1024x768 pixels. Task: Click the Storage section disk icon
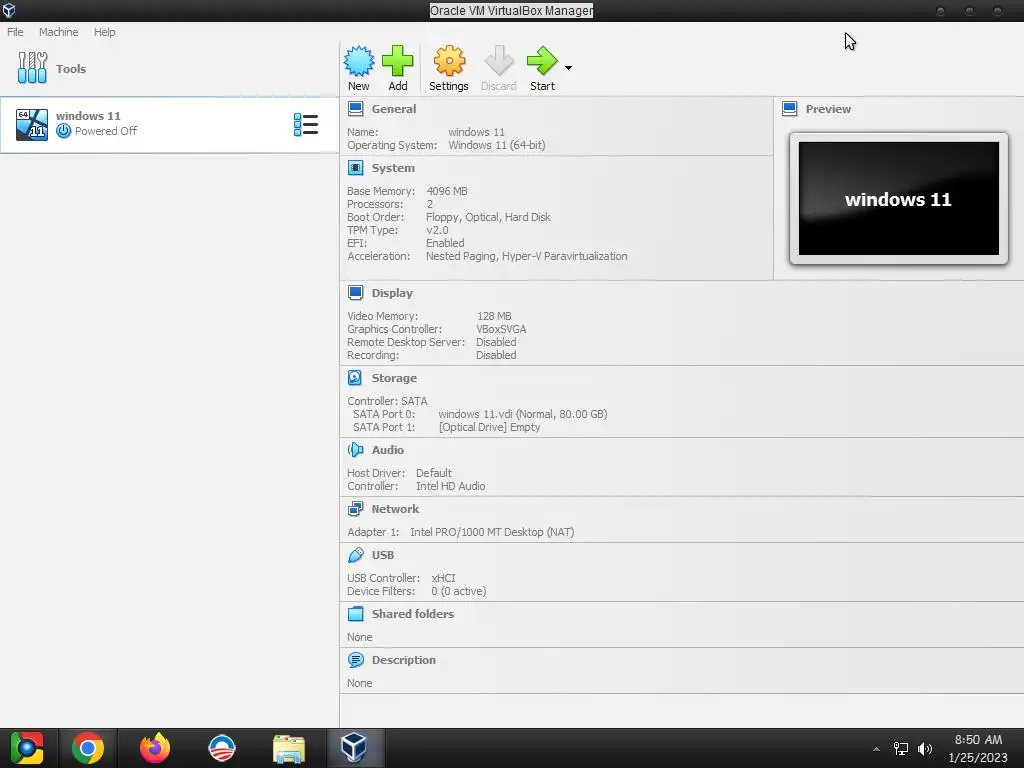[x=355, y=378]
